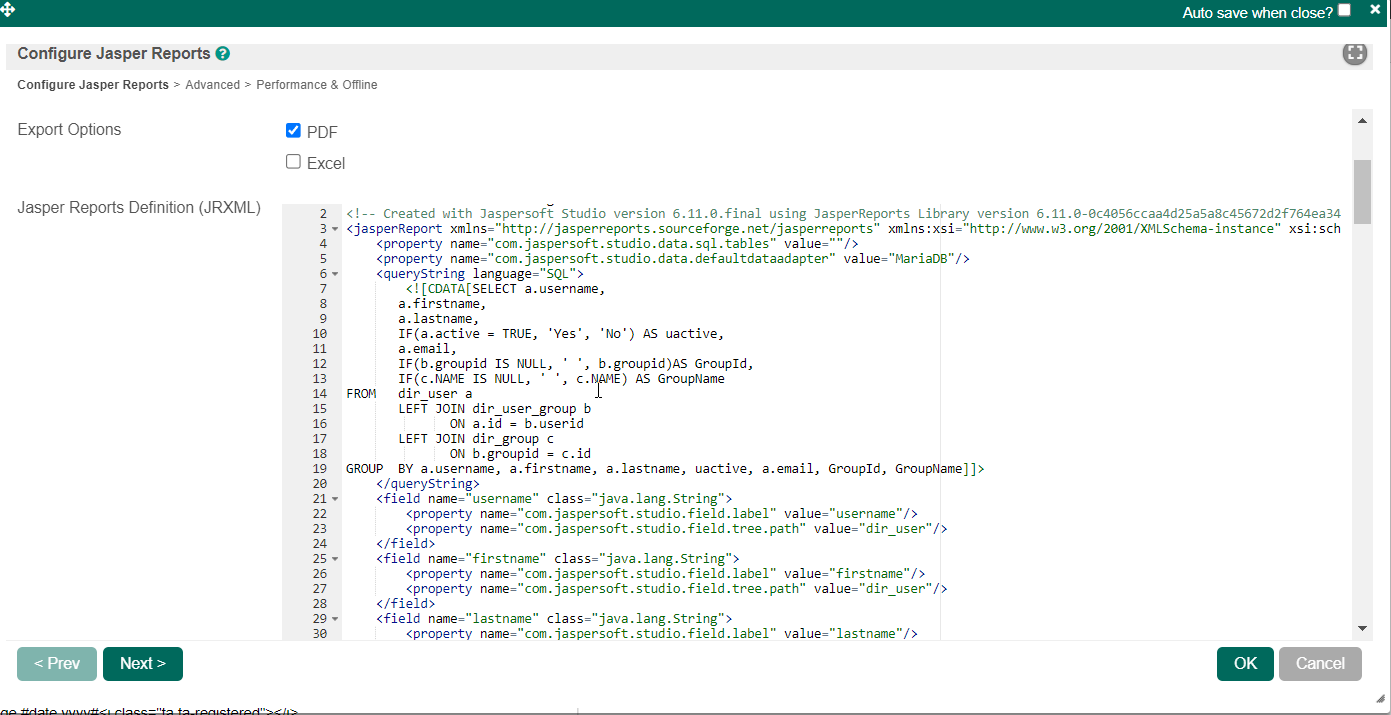Collapse the username field at line 21
The image size is (1391, 715).
pyautogui.click(x=335, y=499)
